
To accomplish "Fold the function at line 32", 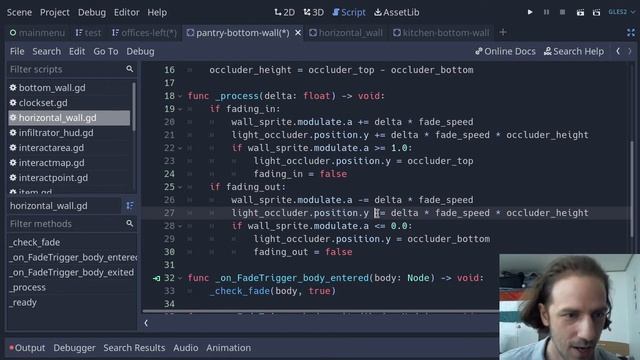I will click(180, 278).
